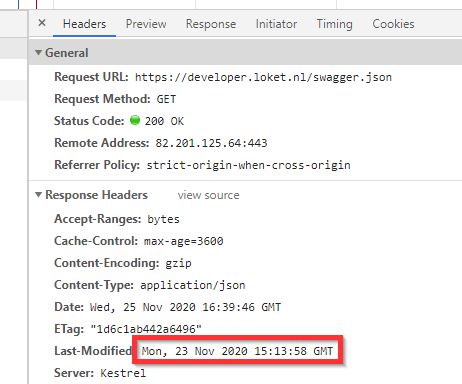The width and height of the screenshot is (462, 384).
Task: Click the Cache-Control max-age value
Action: pyautogui.click(x=184, y=241)
